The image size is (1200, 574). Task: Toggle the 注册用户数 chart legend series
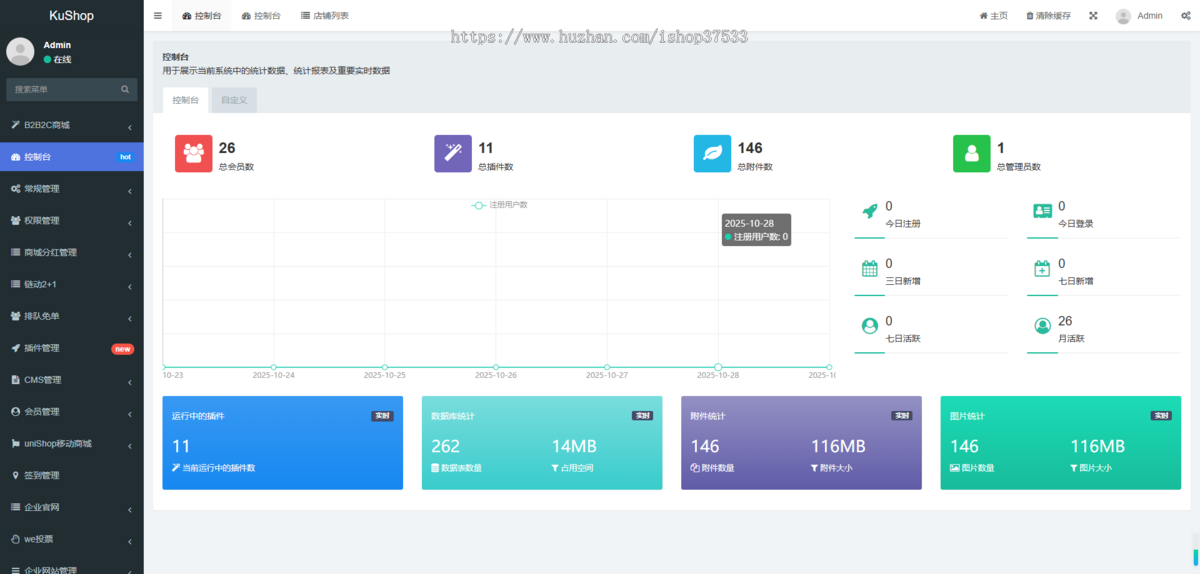(x=500, y=205)
